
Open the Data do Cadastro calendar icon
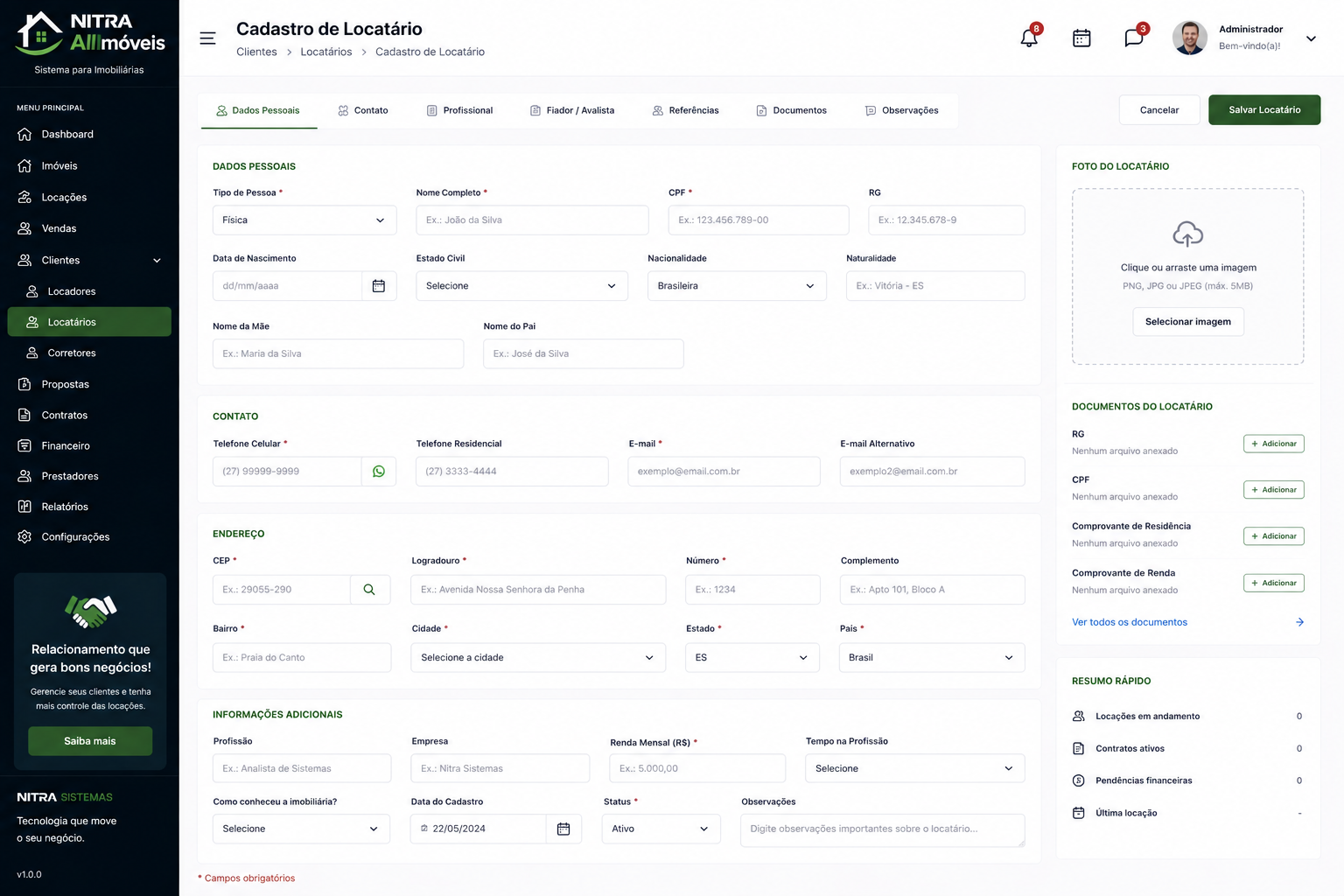click(563, 829)
